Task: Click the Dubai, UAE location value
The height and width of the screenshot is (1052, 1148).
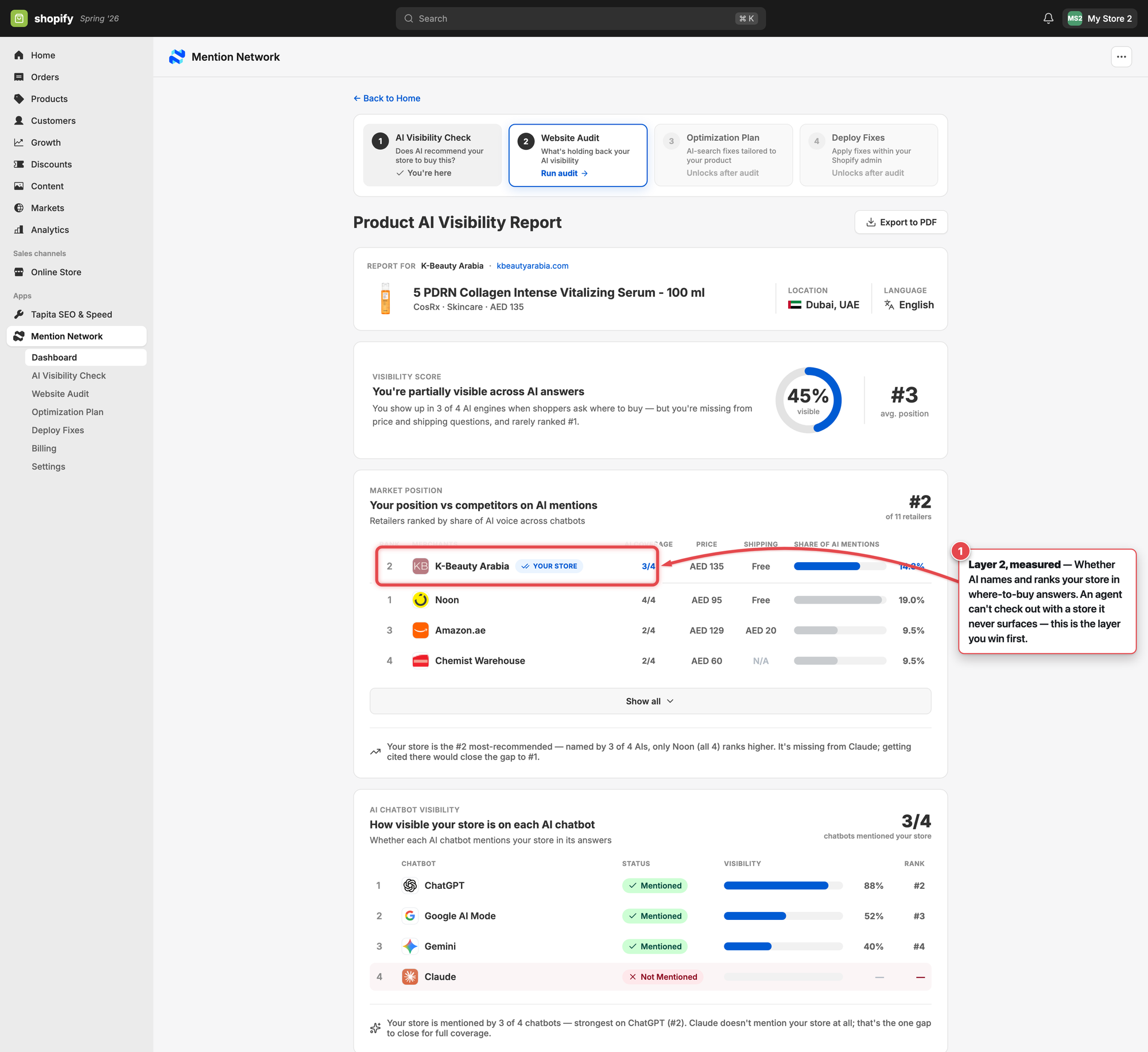Action: 824,305
